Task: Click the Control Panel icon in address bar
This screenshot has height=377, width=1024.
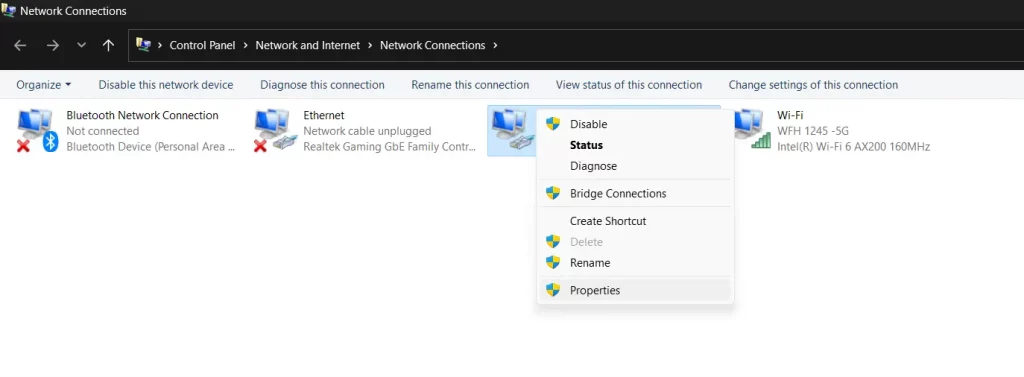Action: point(143,44)
